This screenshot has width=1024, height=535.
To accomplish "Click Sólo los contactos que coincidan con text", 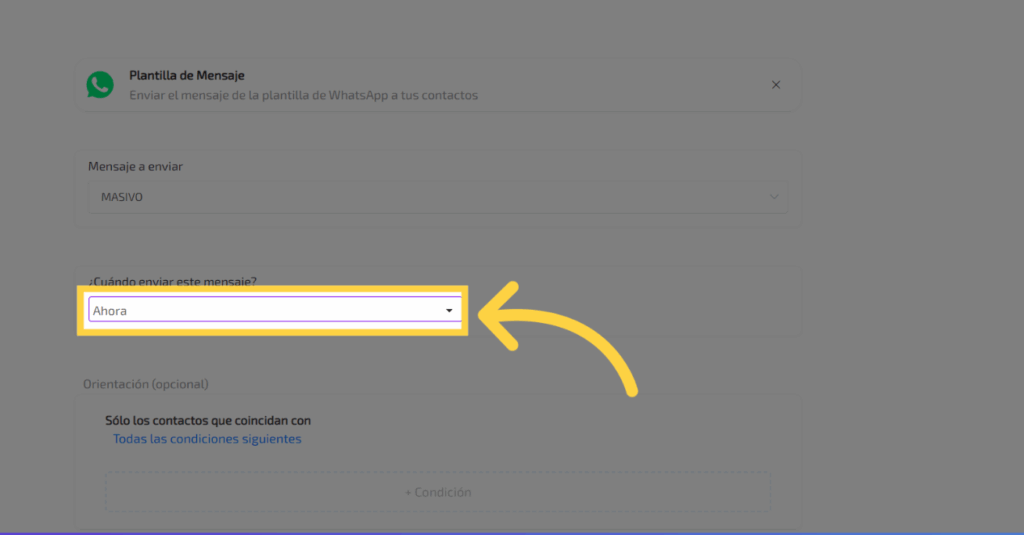I will [x=208, y=421].
